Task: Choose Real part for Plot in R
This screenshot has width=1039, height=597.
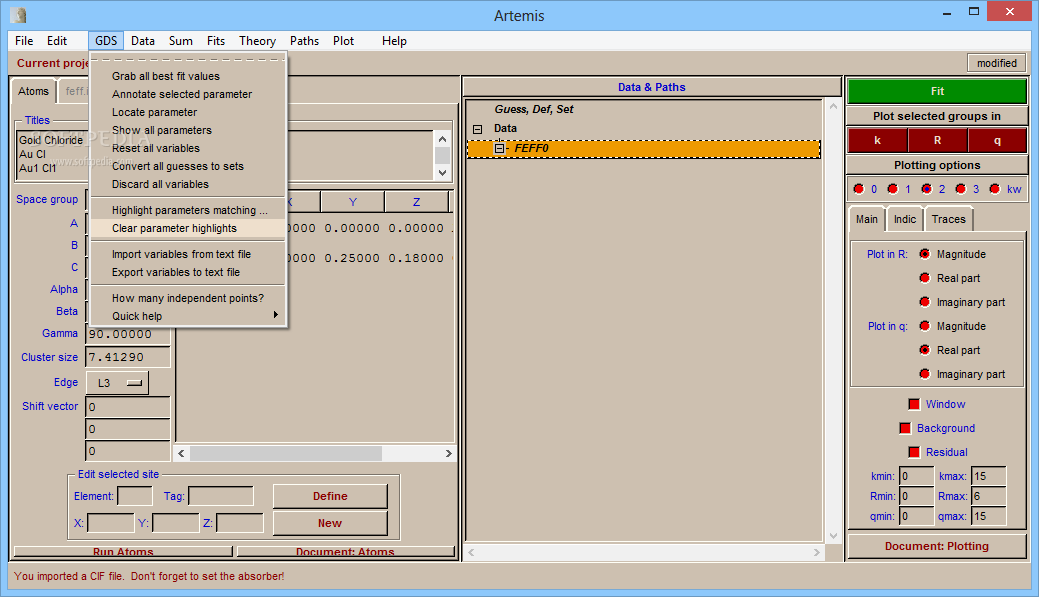Action: coord(924,278)
